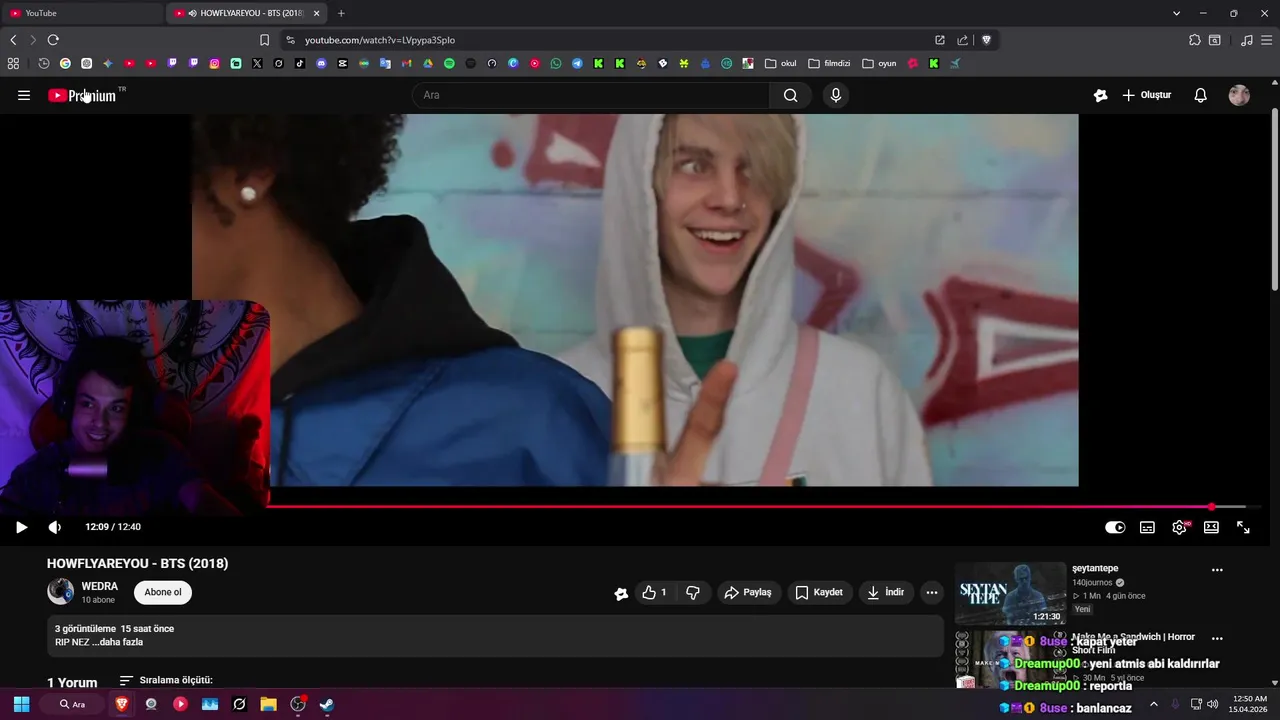Open the WEDRA channel avatar
This screenshot has width=1280, height=720.
pos(60,592)
